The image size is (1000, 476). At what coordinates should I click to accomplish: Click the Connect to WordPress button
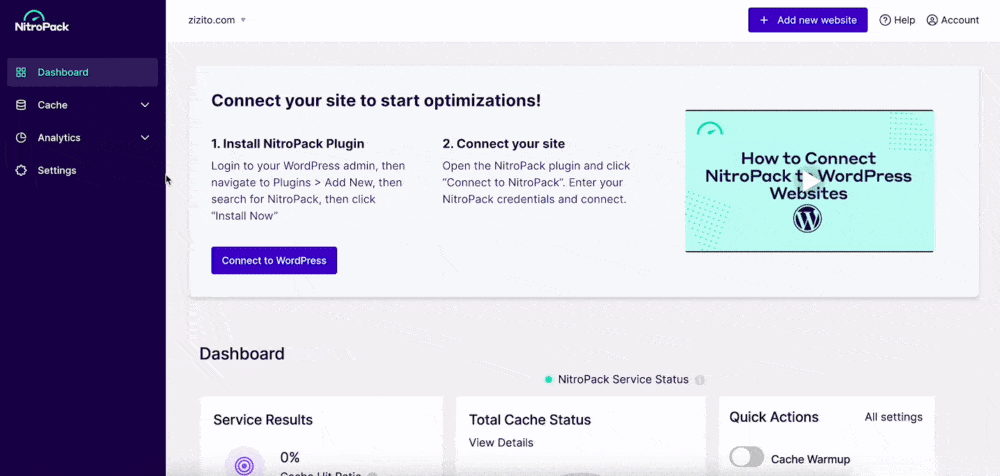click(x=274, y=260)
